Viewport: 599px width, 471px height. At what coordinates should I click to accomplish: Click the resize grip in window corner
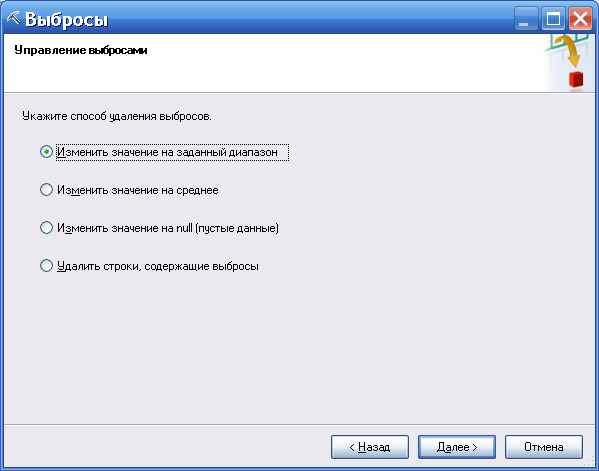[x=590, y=462]
